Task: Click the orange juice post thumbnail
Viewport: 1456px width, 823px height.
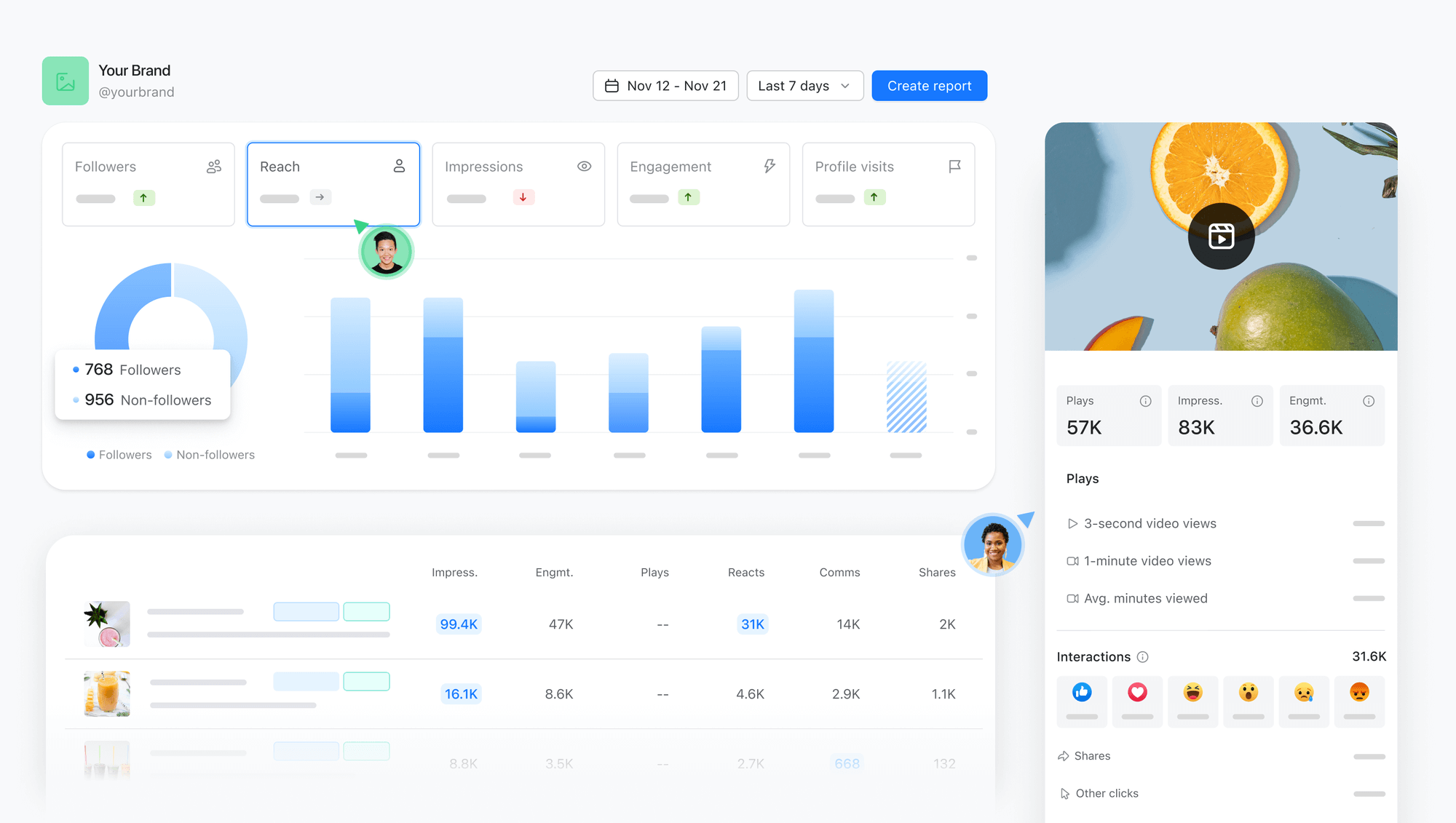Action: click(x=107, y=693)
